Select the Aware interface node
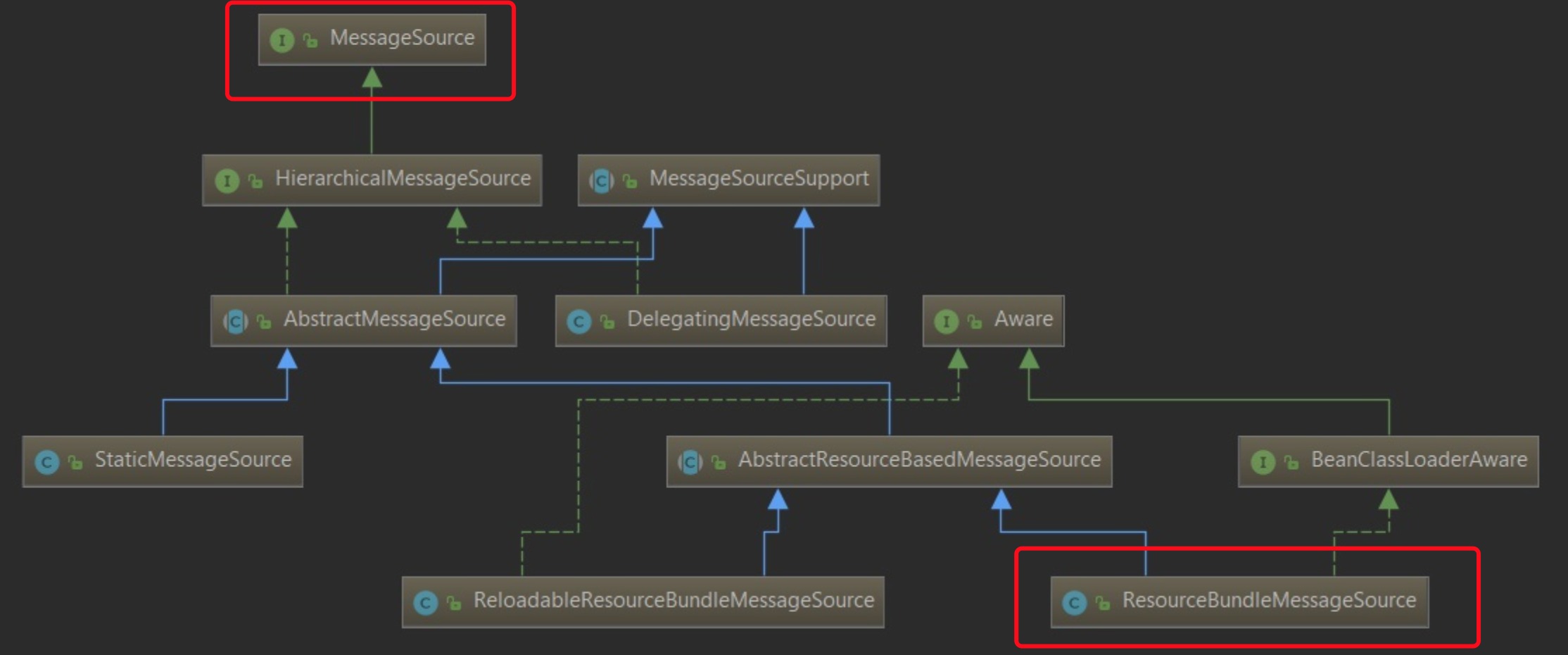The width and height of the screenshot is (1568, 655). 993,321
